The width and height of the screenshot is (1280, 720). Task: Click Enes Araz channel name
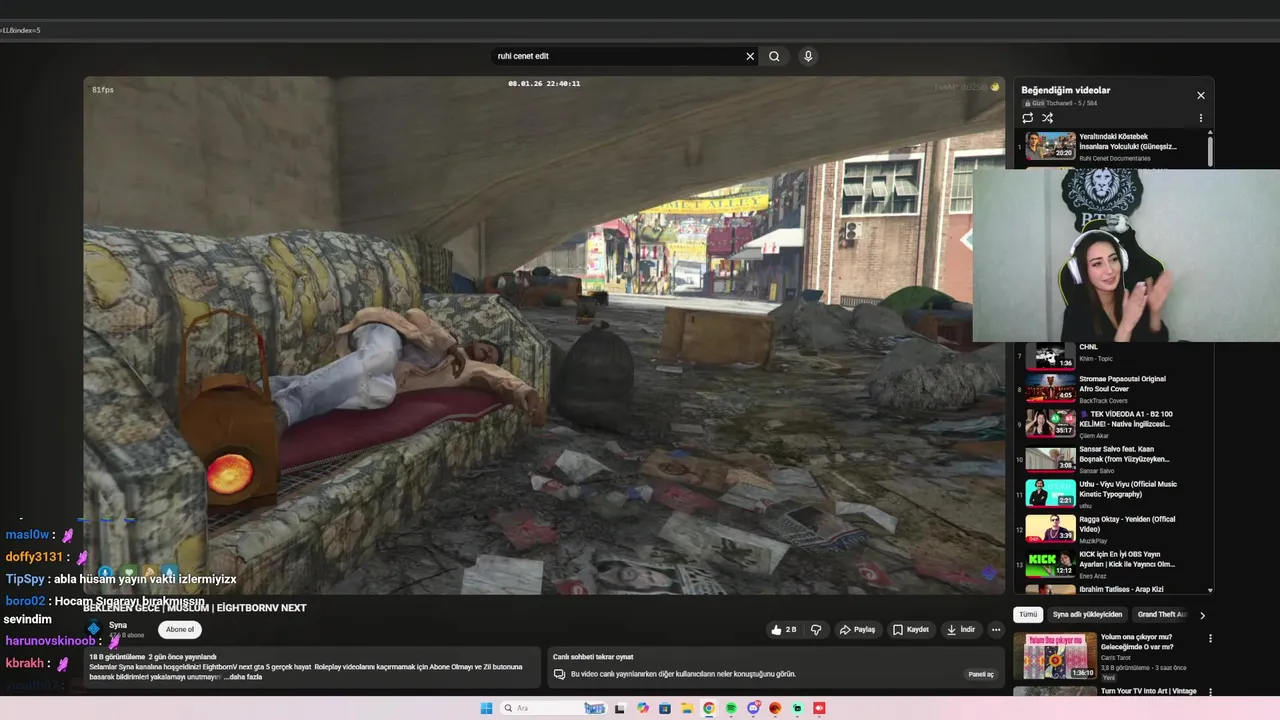pyautogui.click(x=1093, y=576)
